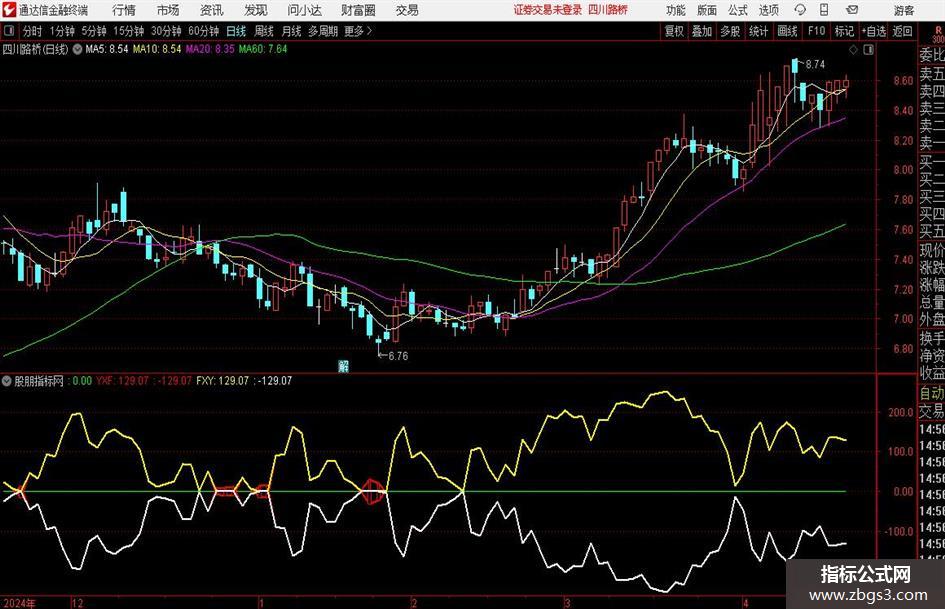Click the MA60: 7.64 value
This screenshot has width=945, height=609.
(263, 49)
